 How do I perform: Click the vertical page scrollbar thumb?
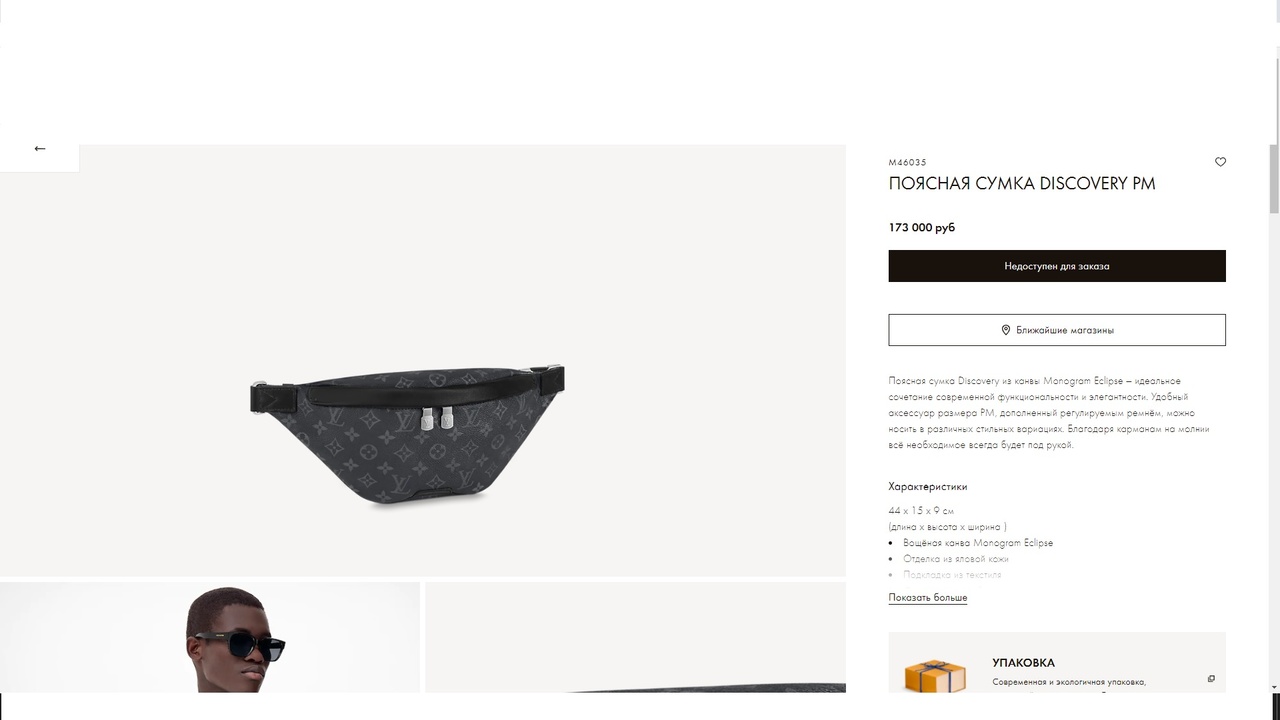pos(1274,178)
